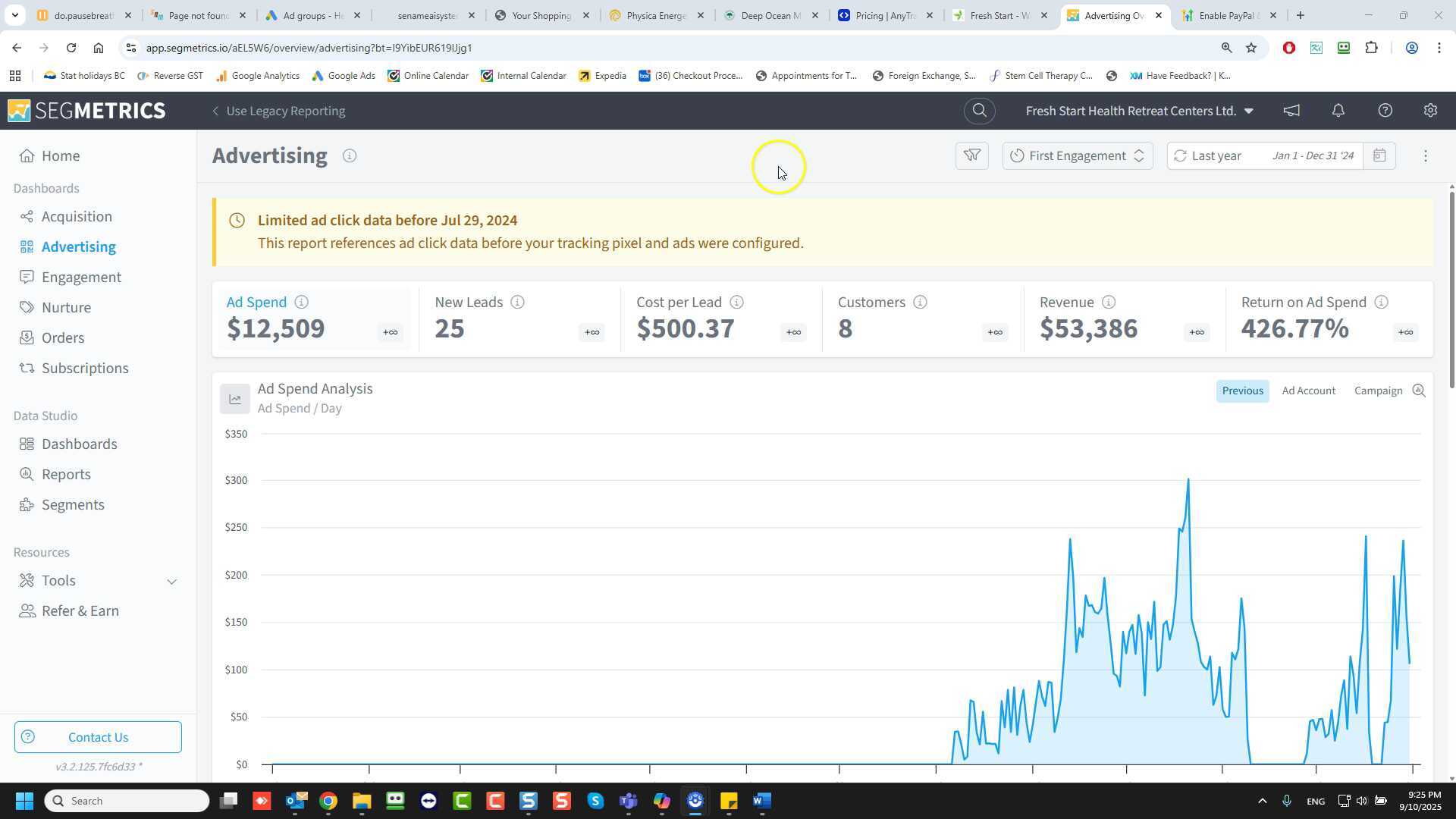This screenshot has width=1456, height=819.
Task: Open the calendar date picker icon
Action: (1379, 155)
